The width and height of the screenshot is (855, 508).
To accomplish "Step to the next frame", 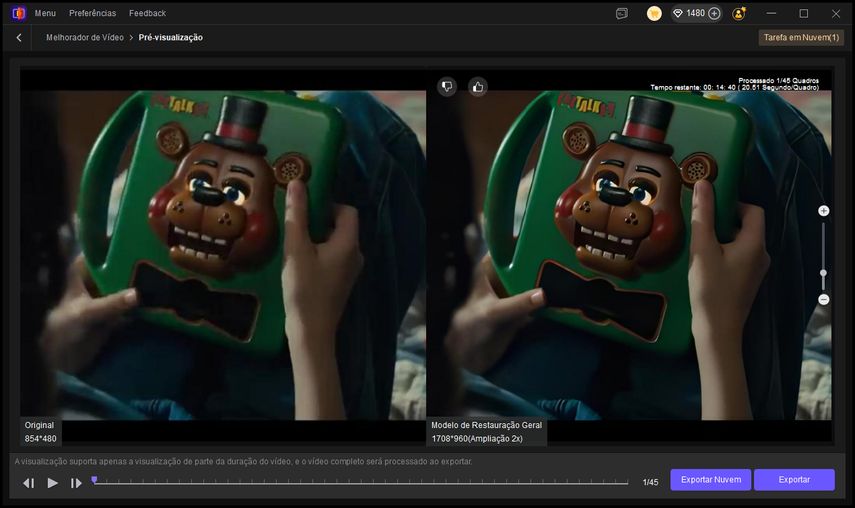I will (76, 483).
